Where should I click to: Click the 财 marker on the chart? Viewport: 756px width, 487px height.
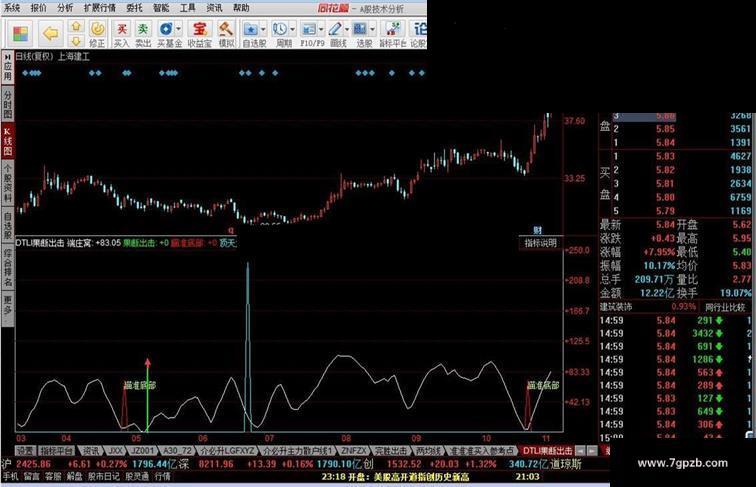pyautogui.click(x=538, y=230)
